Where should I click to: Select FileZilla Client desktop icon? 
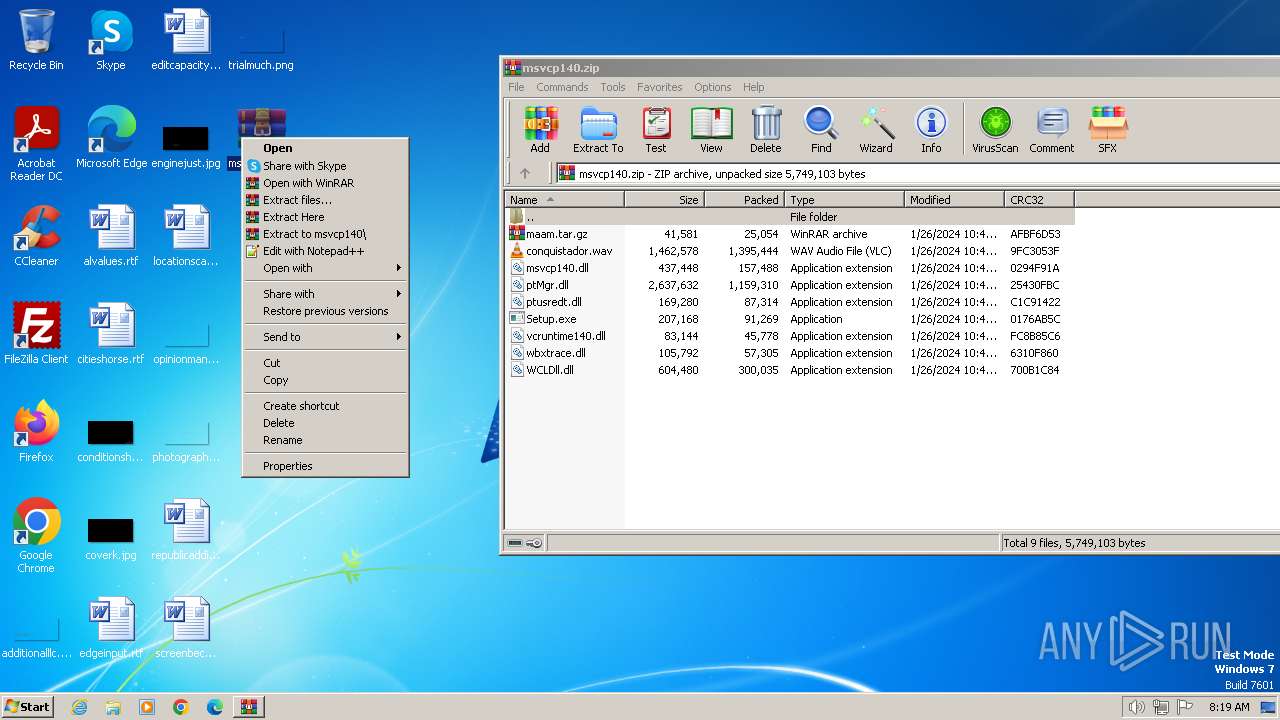pyautogui.click(x=36, y=334)
